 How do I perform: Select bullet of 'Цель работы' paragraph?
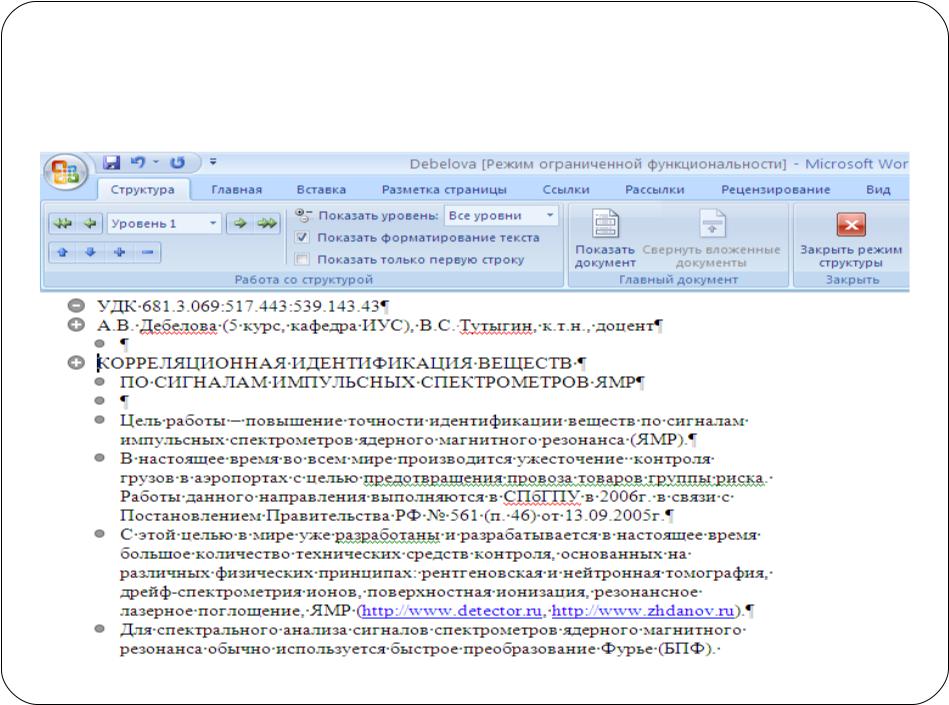pos(100,420)
